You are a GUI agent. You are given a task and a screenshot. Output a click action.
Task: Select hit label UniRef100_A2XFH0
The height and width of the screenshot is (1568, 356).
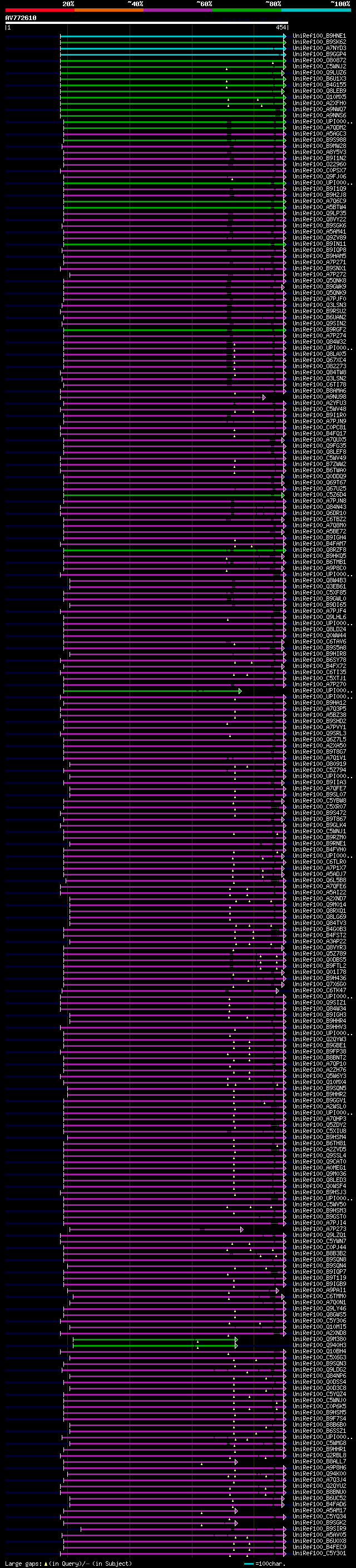coord(319,103)
